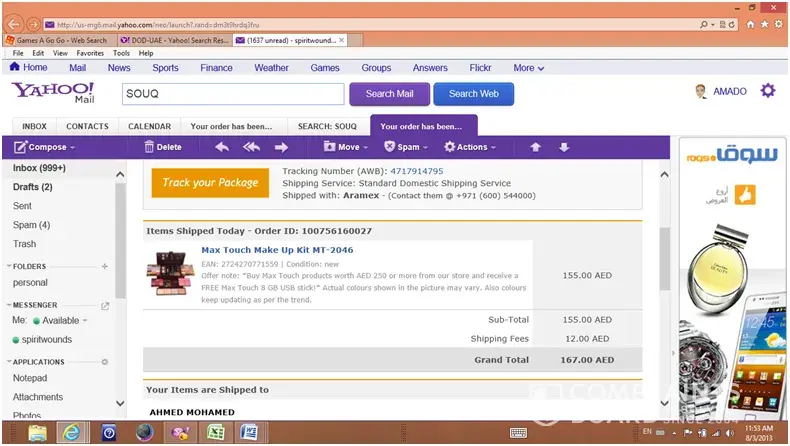The image size is (790, 446).
Task: Switch to the CALENDAR tab
Action: [x=149, y=126]
